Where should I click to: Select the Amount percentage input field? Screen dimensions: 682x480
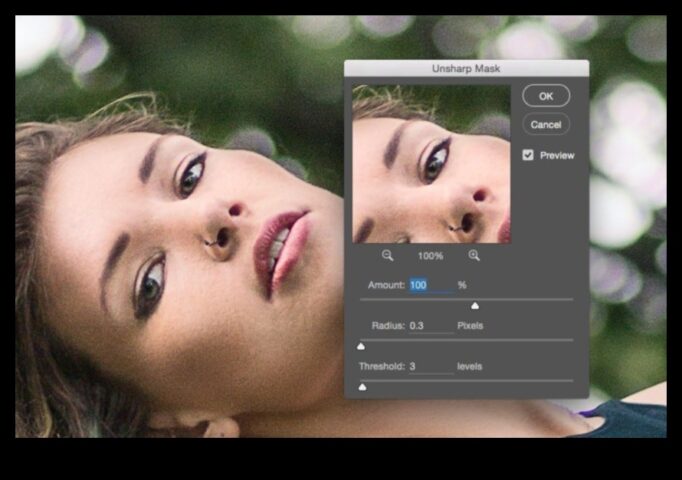[x=431, y=285]
